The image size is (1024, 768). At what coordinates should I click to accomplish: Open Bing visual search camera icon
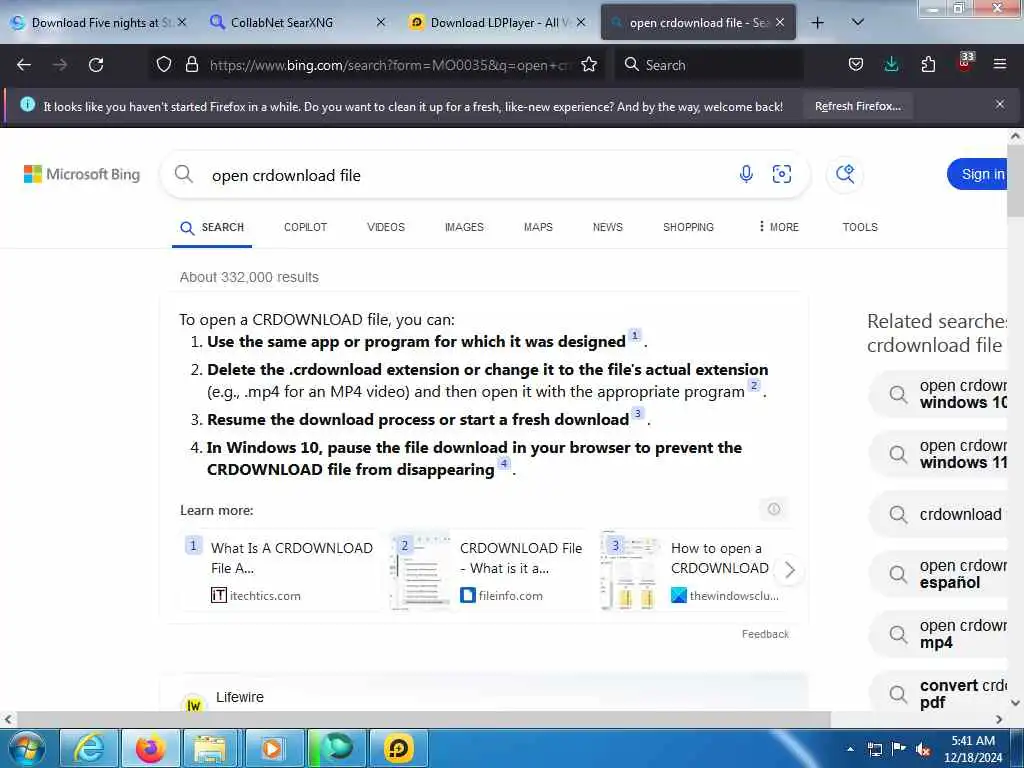click(782, 174)
